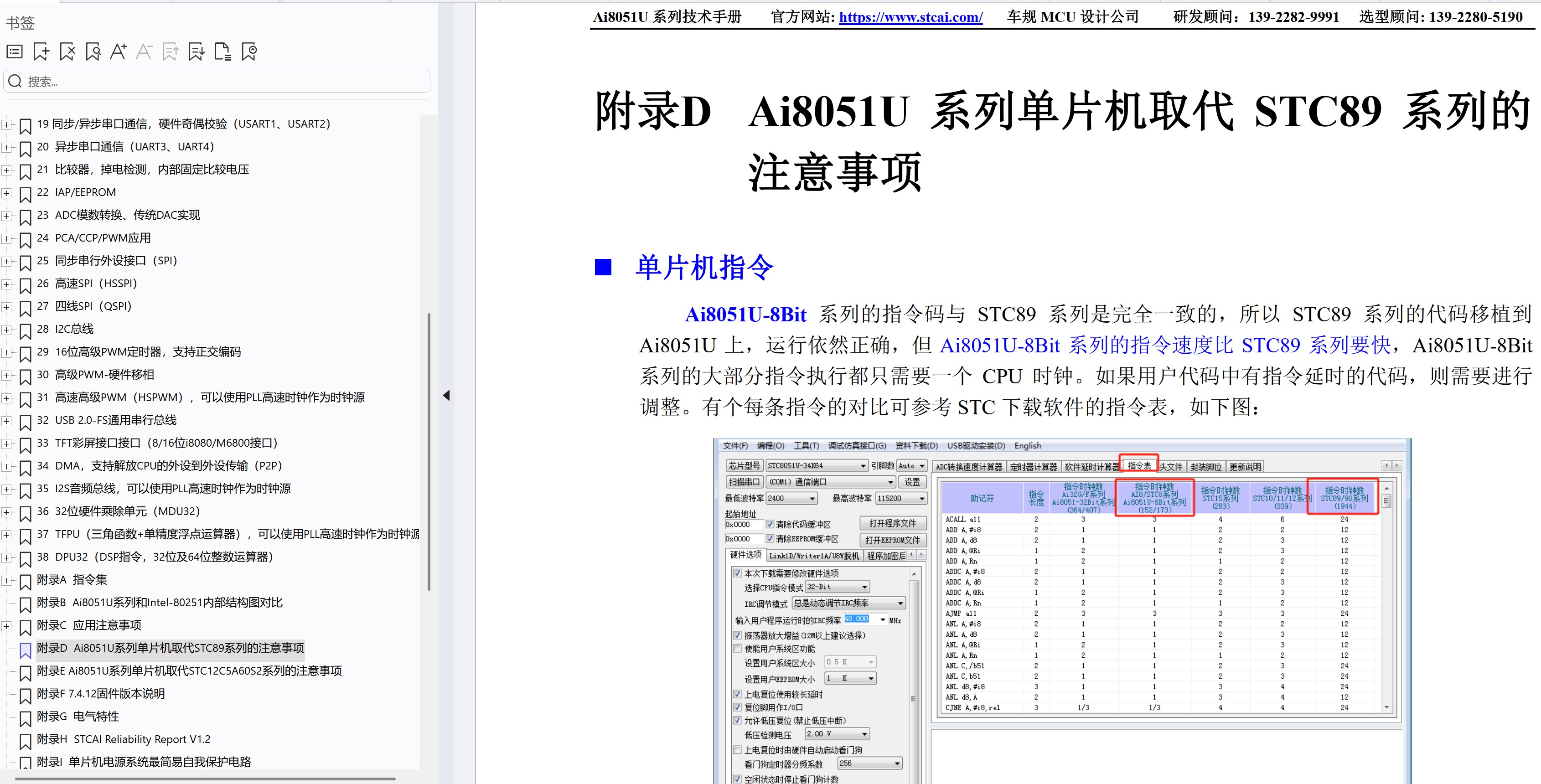This screenshot has height=784, width=1541.
Task: Increase bookmark font size with A+ icon
Action: [119, 52]
